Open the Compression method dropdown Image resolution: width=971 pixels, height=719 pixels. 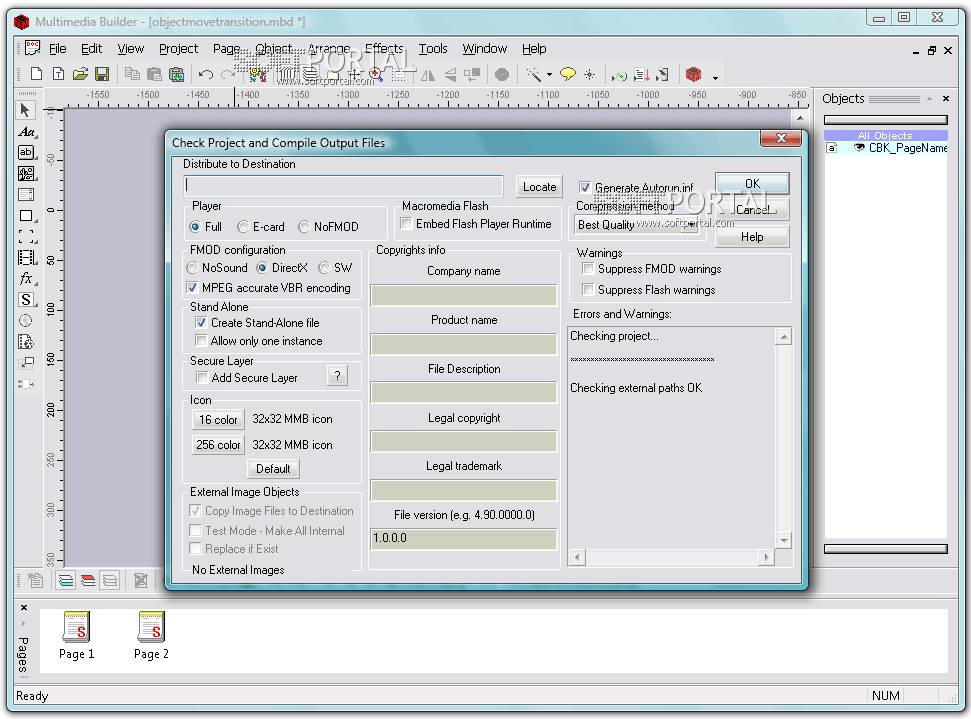[637, 225]
